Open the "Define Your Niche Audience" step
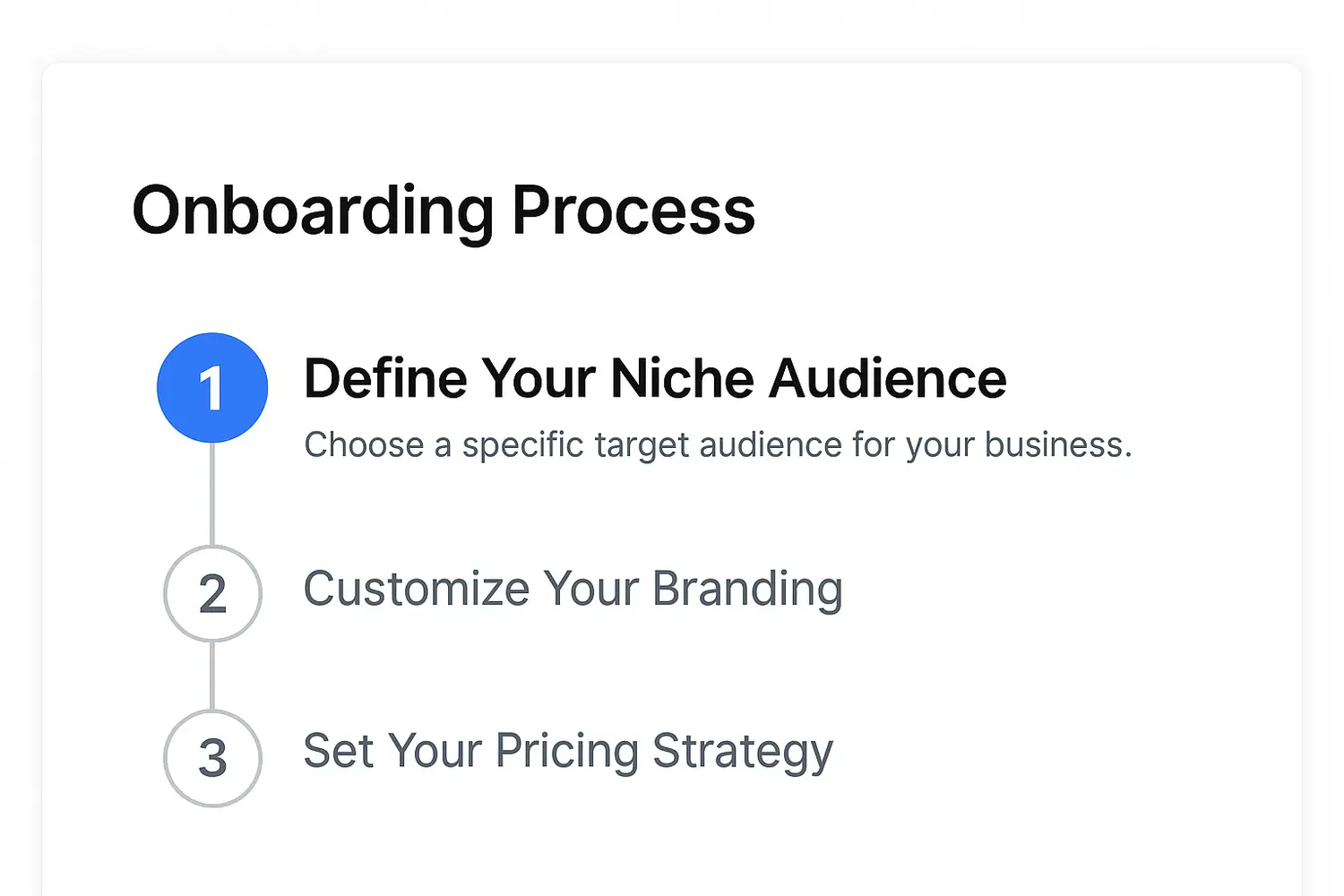The width and height of the screenshot is (1344, 896). coord(655,378)
